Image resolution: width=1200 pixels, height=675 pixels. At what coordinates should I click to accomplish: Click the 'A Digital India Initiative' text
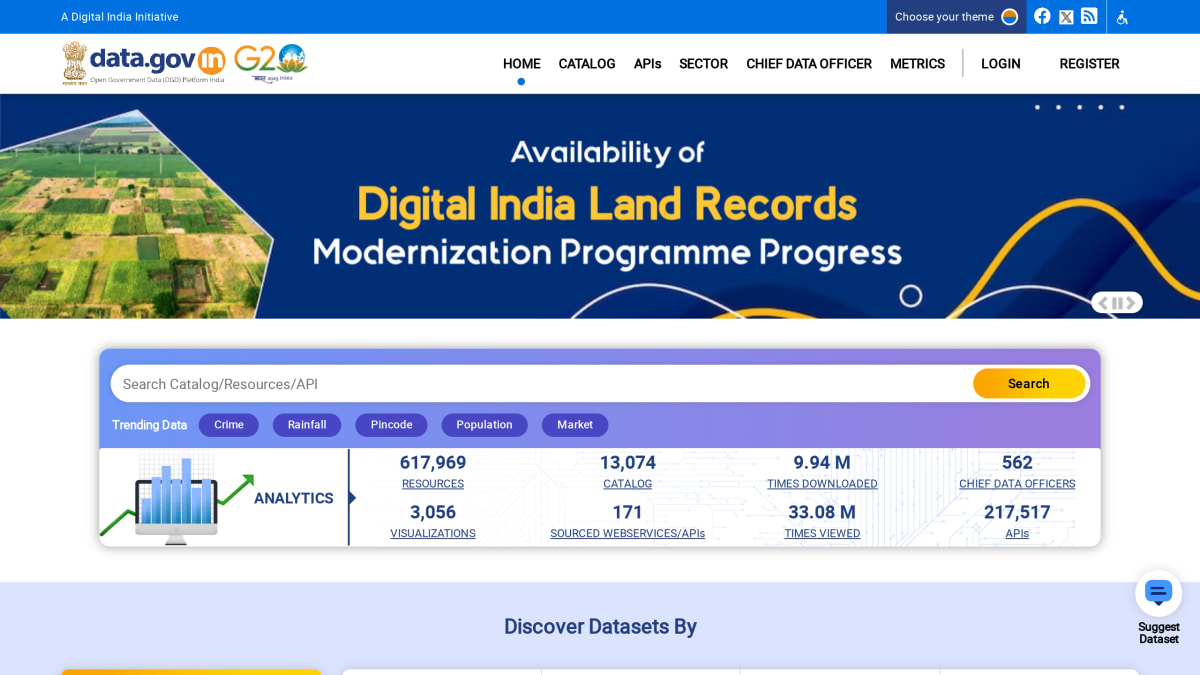(120, 17)
